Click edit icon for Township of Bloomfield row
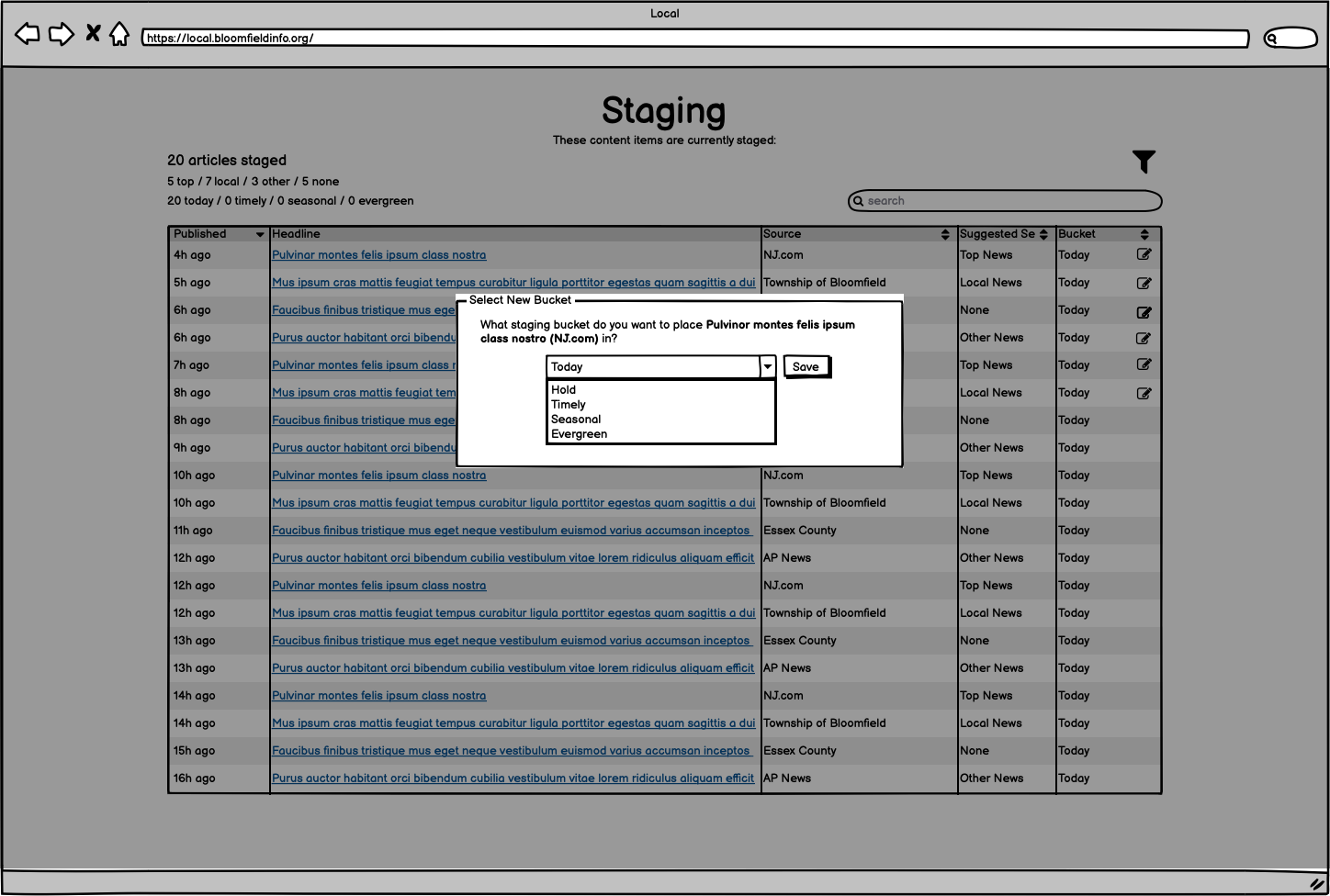The width and height of the screenshot is (1330, 896). 1144,283
